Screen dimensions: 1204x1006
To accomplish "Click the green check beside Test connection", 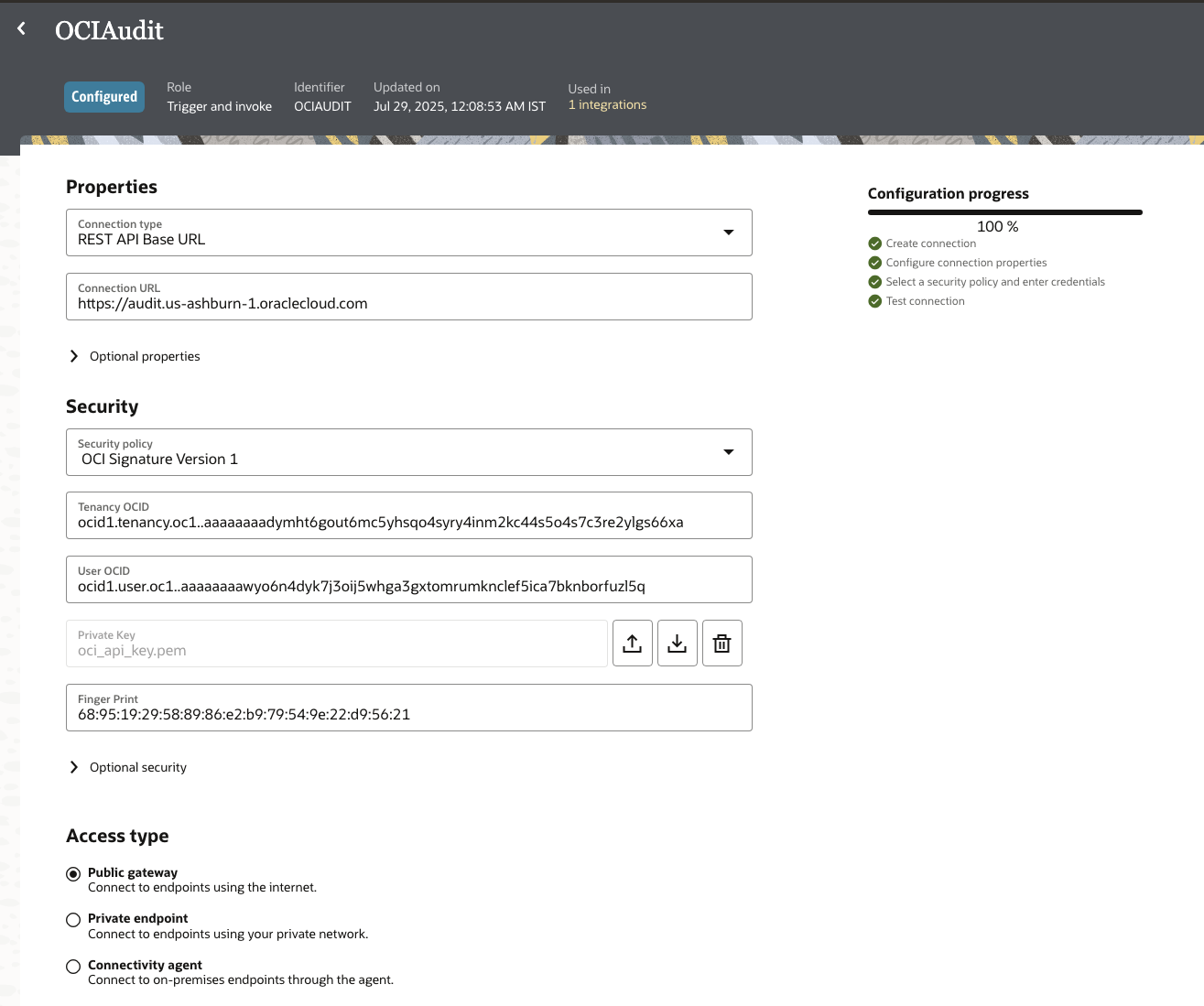I will (x=874, y=301).
